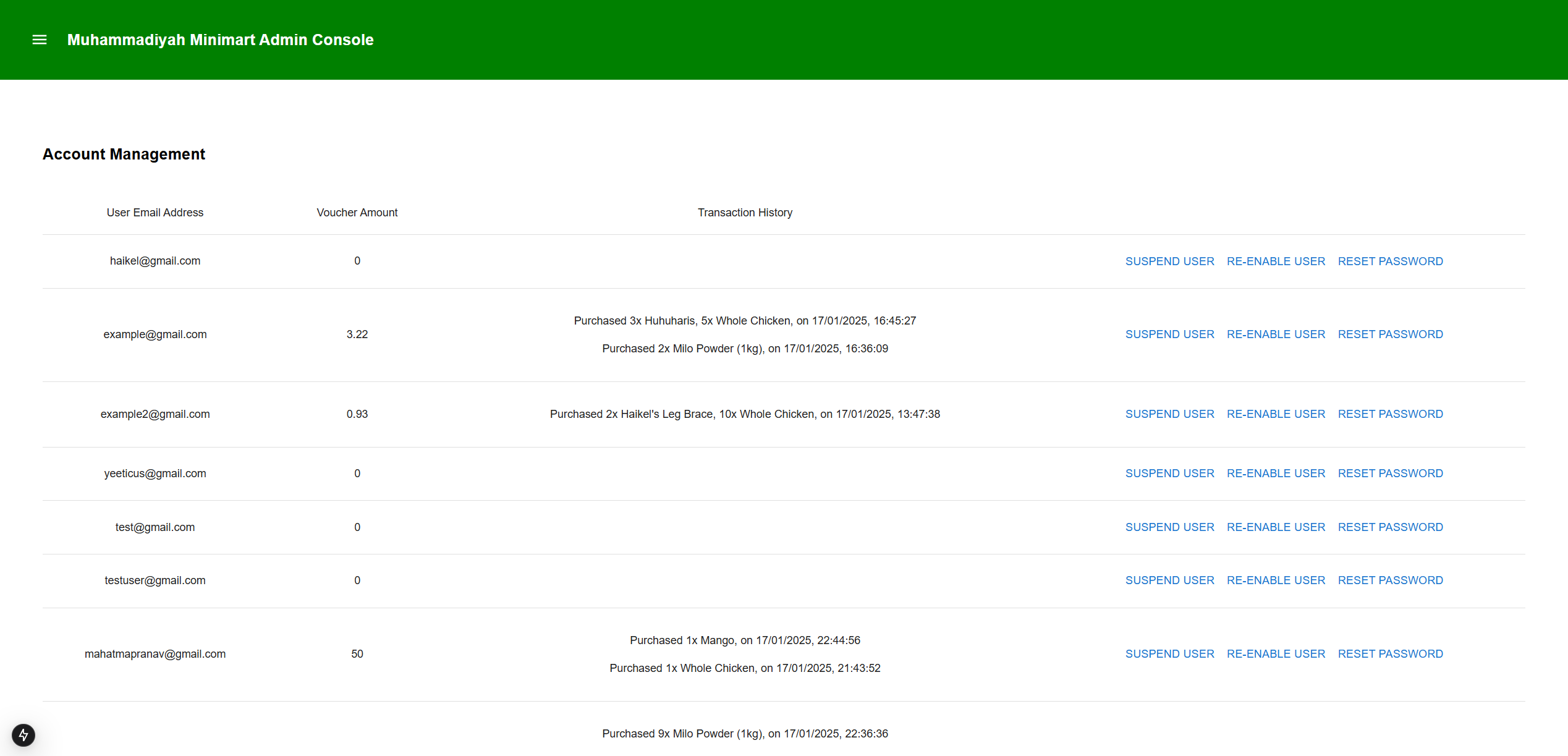The width and height of the screenshot is (1568, 756).
Task: Re-enable user yeeticus@gmail.com
Action: pos(1276,474)
